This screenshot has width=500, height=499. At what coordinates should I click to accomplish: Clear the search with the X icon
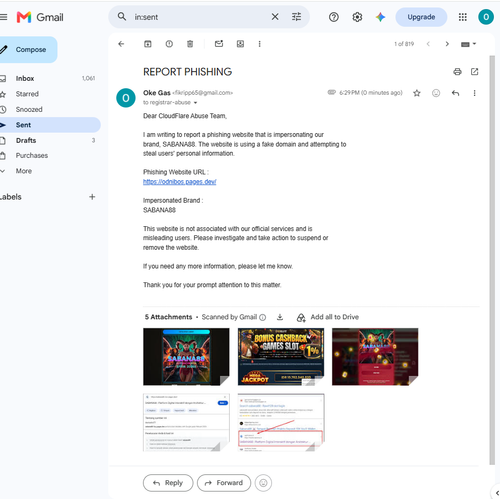tap(275, 17)
